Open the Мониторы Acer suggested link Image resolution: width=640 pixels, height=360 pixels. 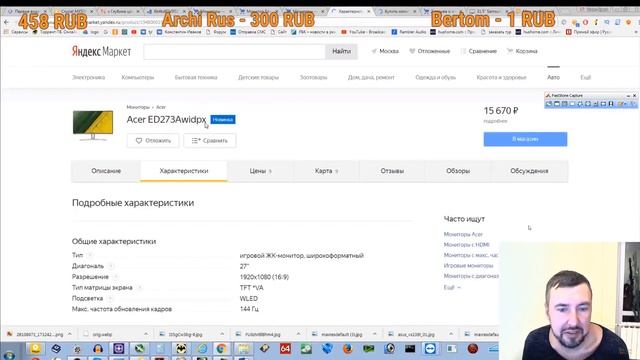(463, 234)
